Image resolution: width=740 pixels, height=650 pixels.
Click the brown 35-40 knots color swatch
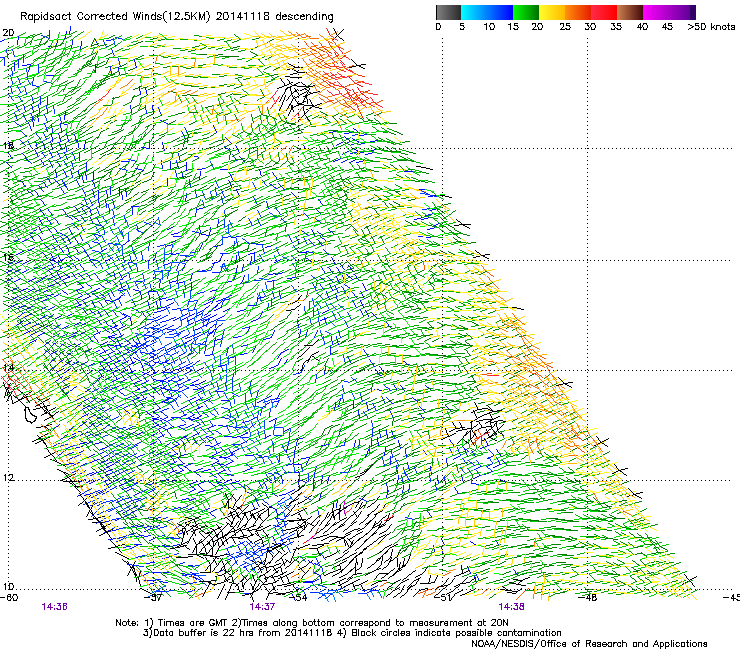(630, 12)
